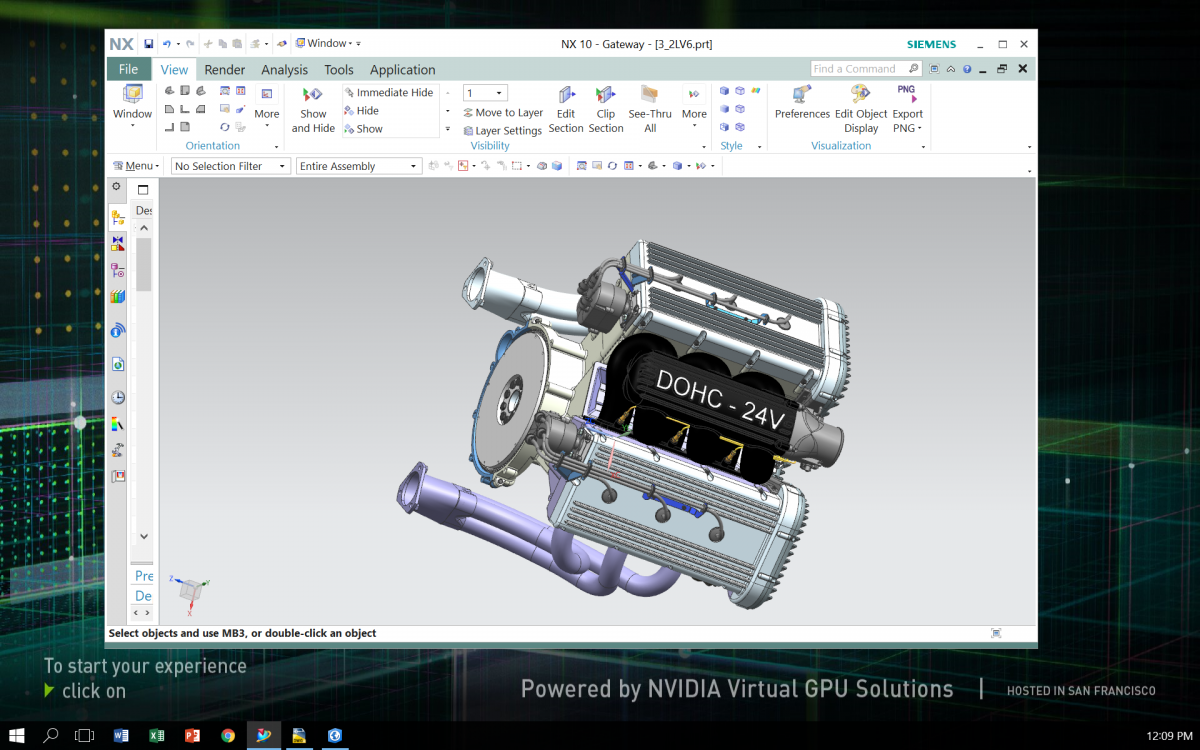Open Excel from the taskbar
The height and width of the screenshot is (750, 1200).
157,735
